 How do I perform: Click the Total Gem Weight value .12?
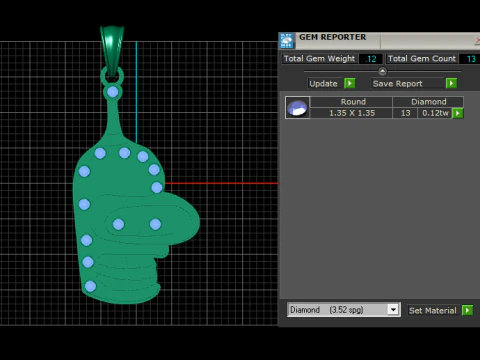tap(371, 59)
